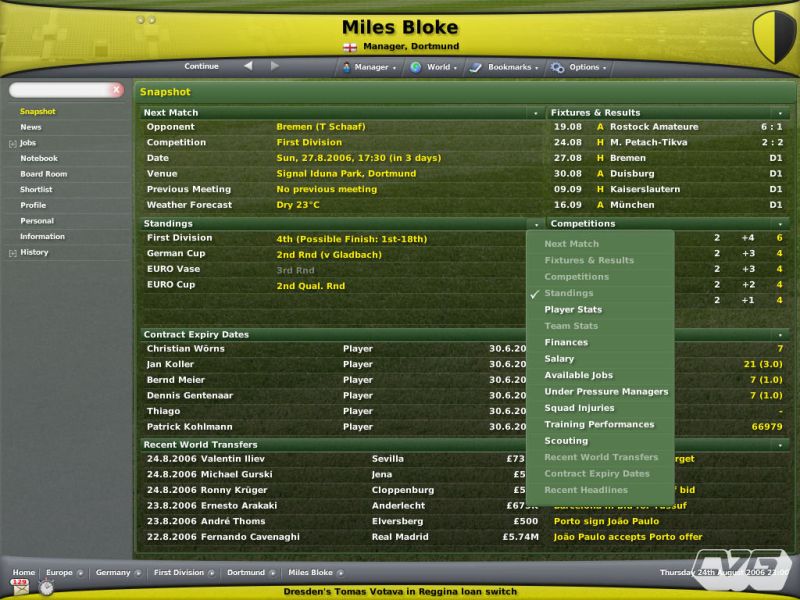Open Personal in the sidebar

tap(37, 221)
